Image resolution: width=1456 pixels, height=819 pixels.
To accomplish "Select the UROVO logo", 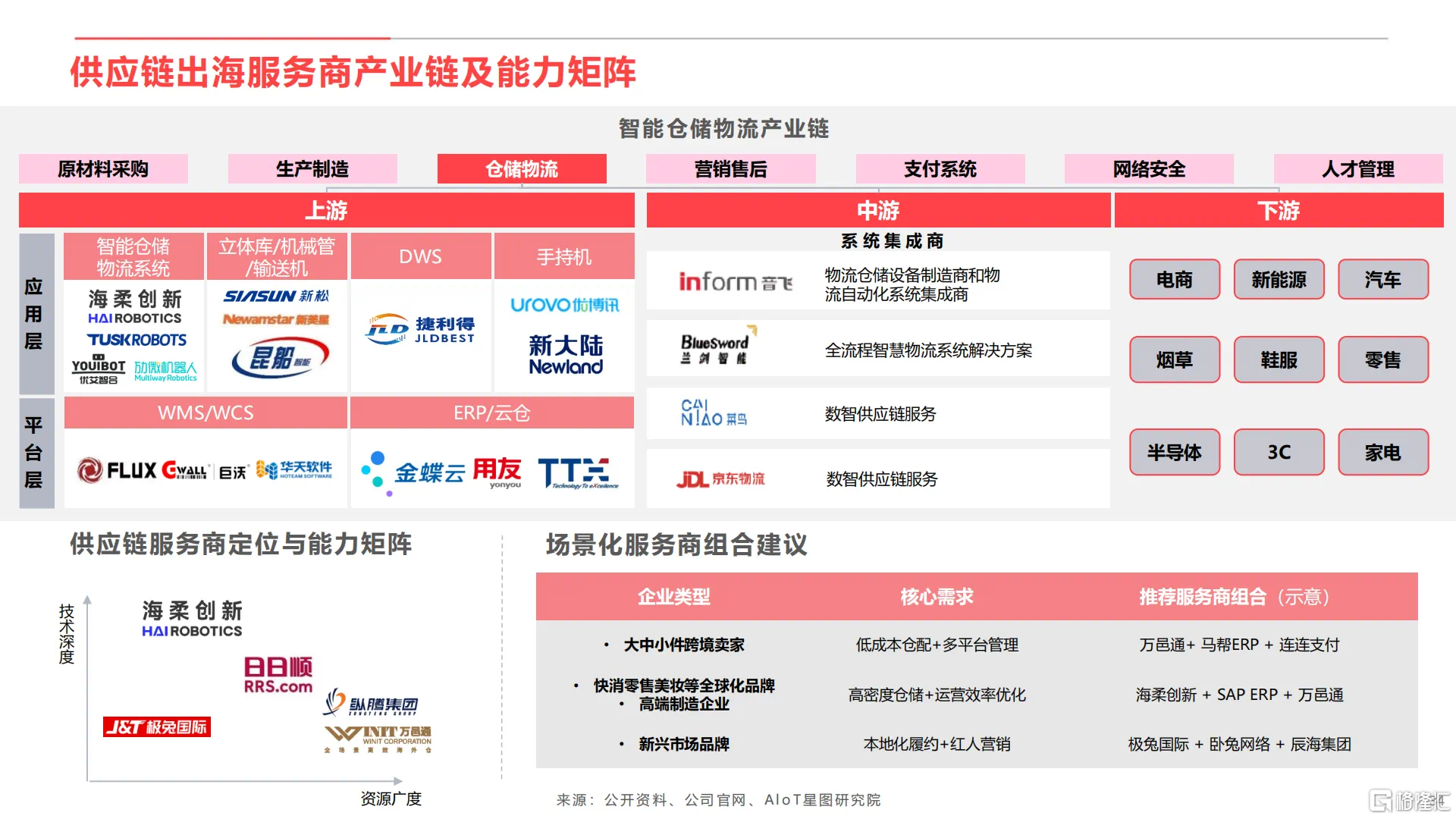I will point(564,305).
